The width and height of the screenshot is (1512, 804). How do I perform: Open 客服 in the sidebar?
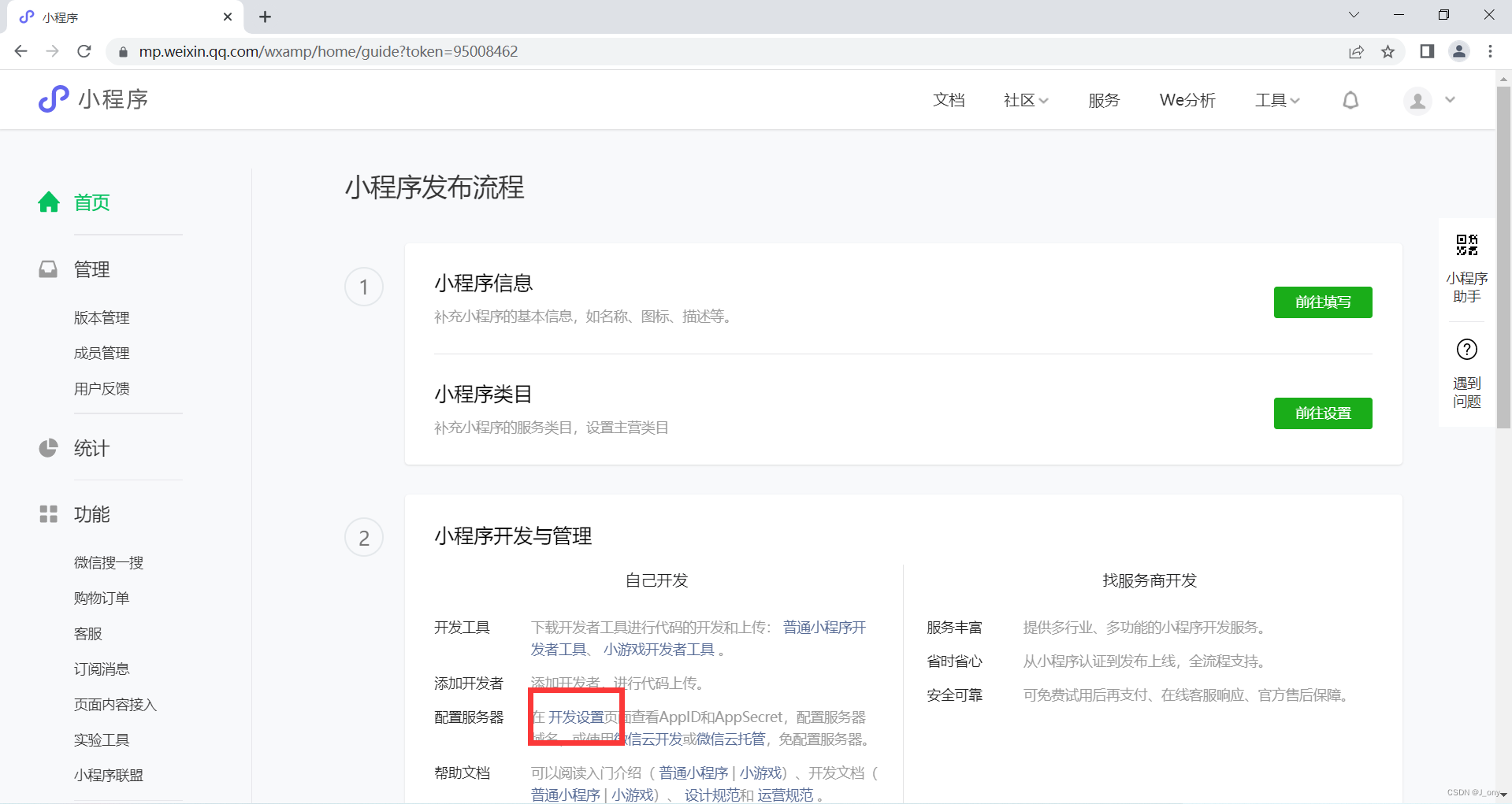click(88, 633)
